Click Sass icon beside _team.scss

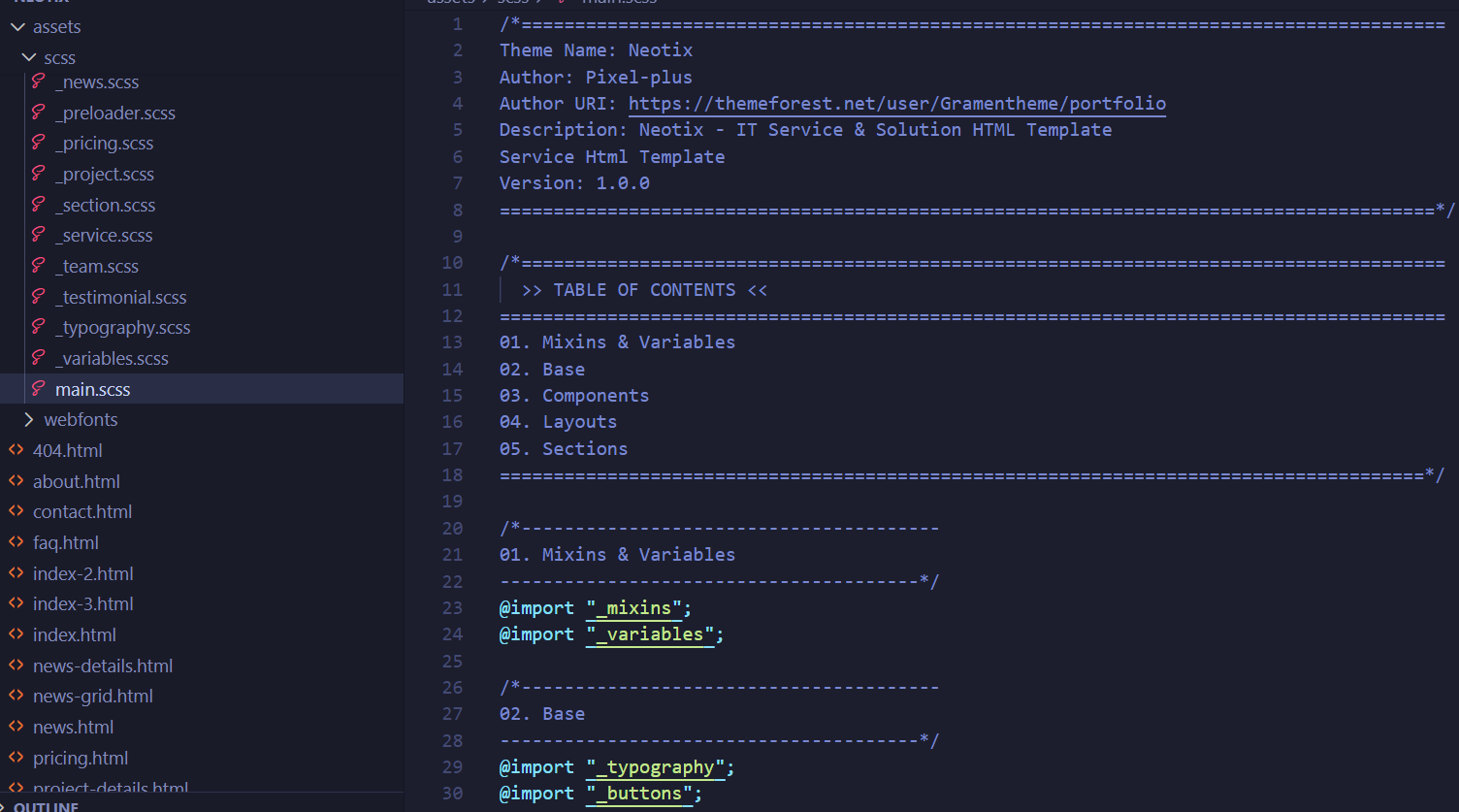click(x=39, y=266)
